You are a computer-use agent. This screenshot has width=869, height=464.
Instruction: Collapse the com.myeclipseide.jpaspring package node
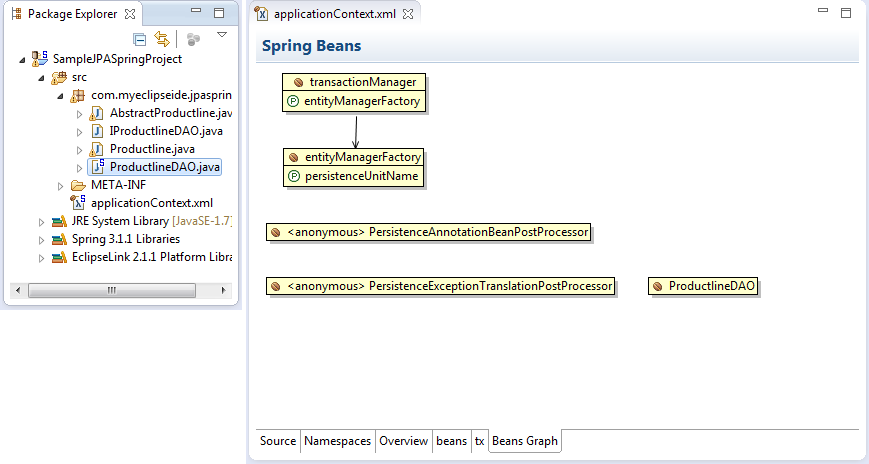pos(60,96)
